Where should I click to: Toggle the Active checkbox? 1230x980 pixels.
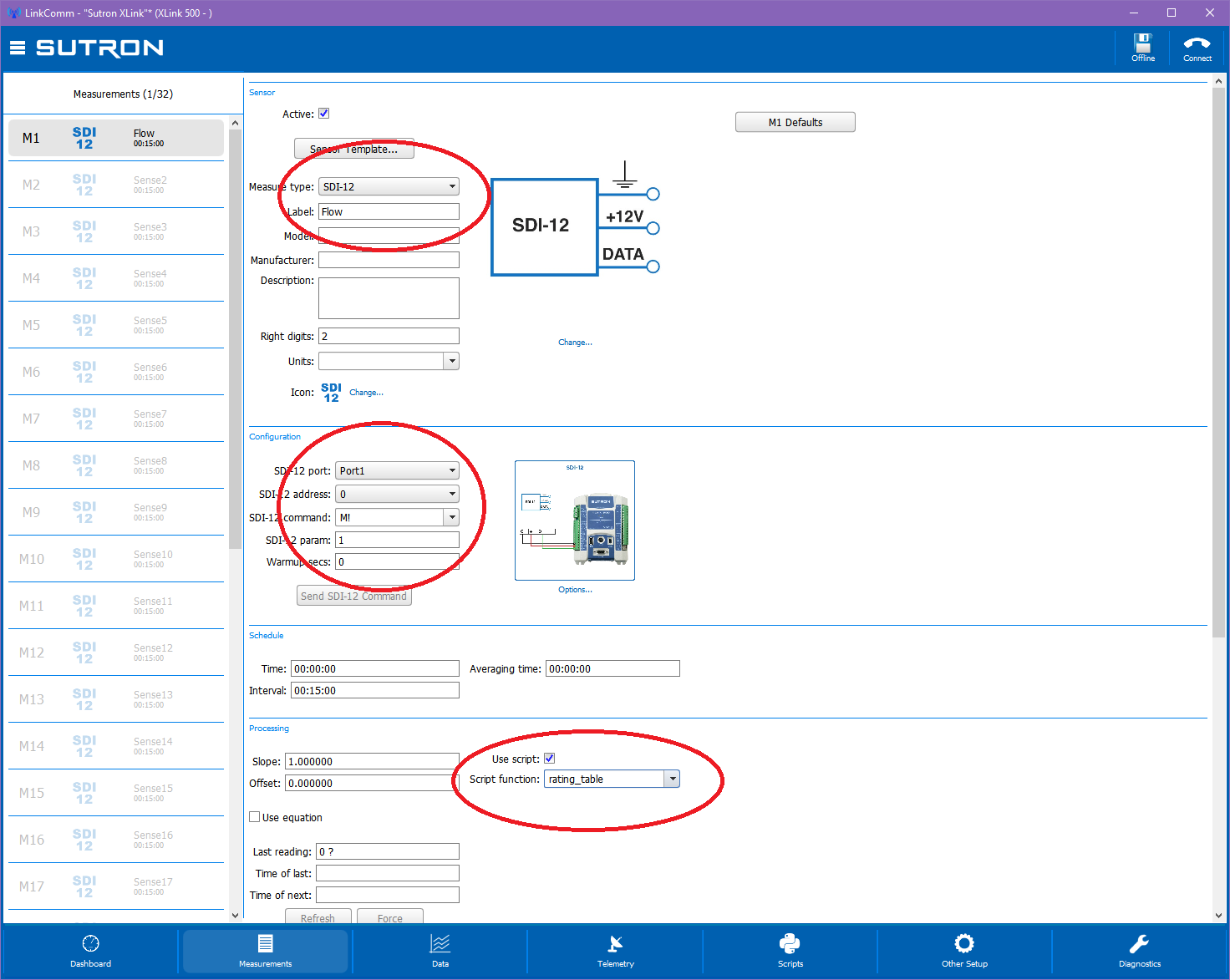(324, 114)
